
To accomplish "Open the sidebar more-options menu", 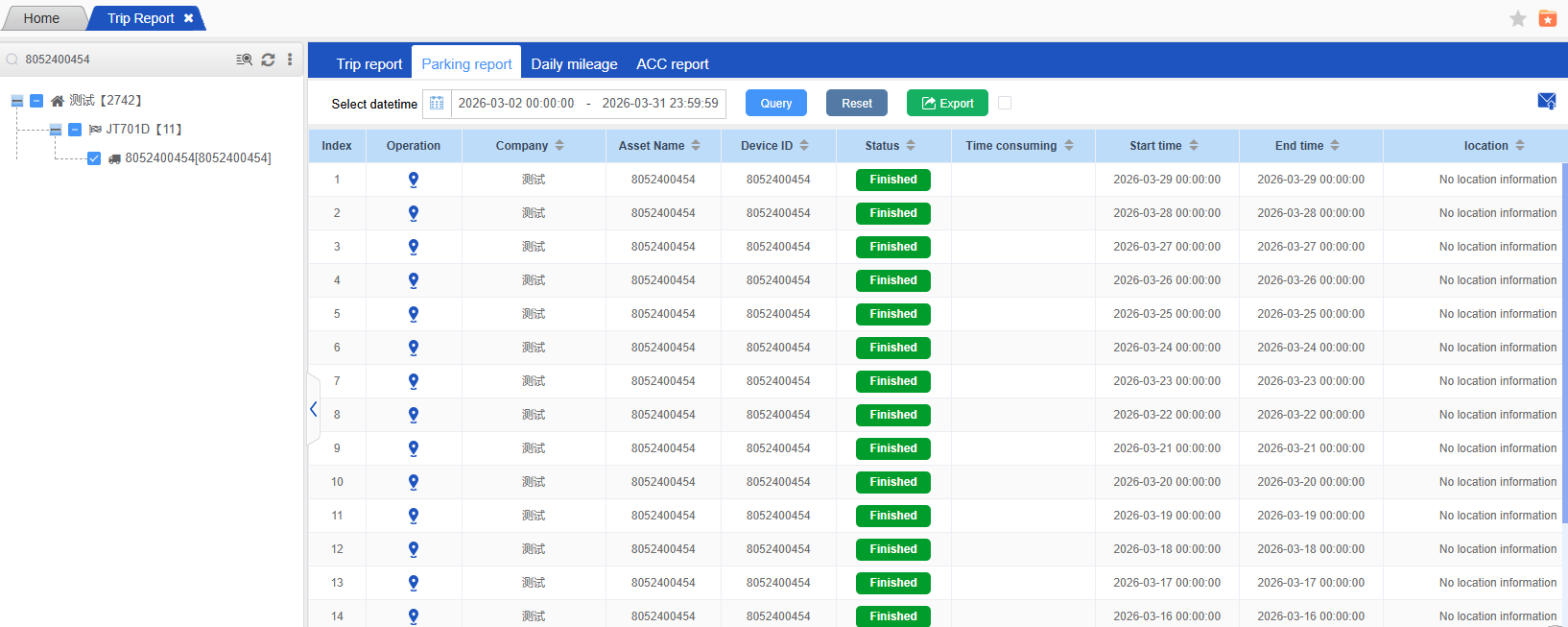I will (x=290, y=60).
